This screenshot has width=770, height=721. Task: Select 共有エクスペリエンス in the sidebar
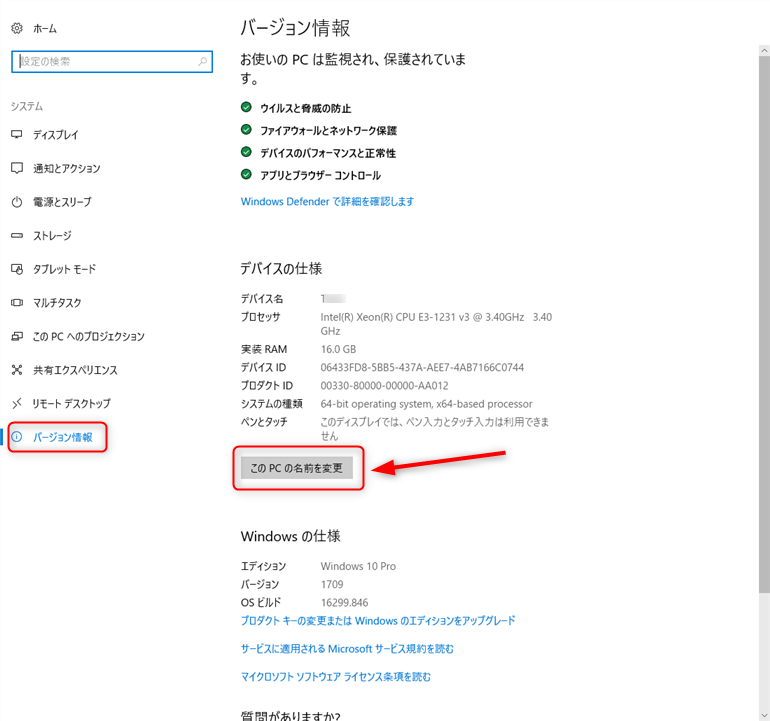[x=75, y=370]
